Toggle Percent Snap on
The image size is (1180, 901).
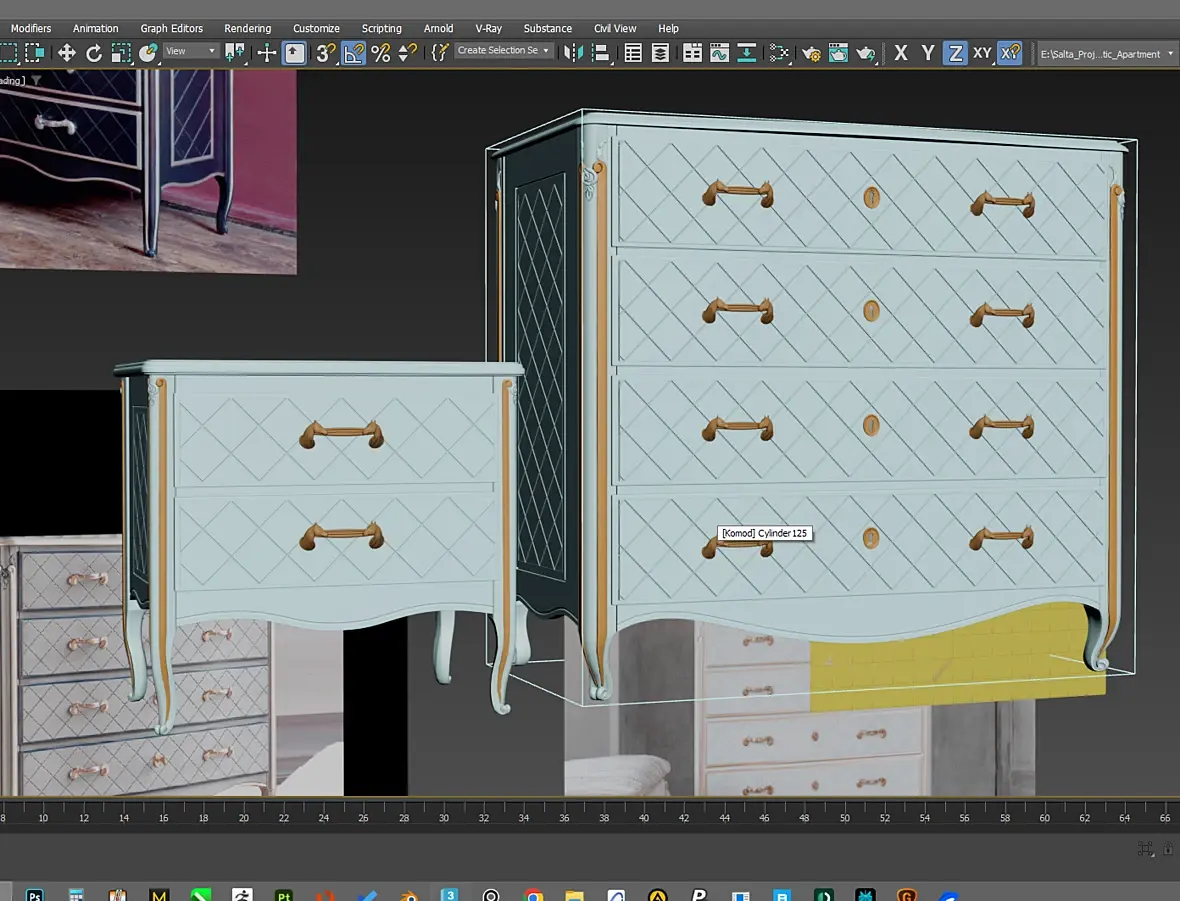click(381, 53)
